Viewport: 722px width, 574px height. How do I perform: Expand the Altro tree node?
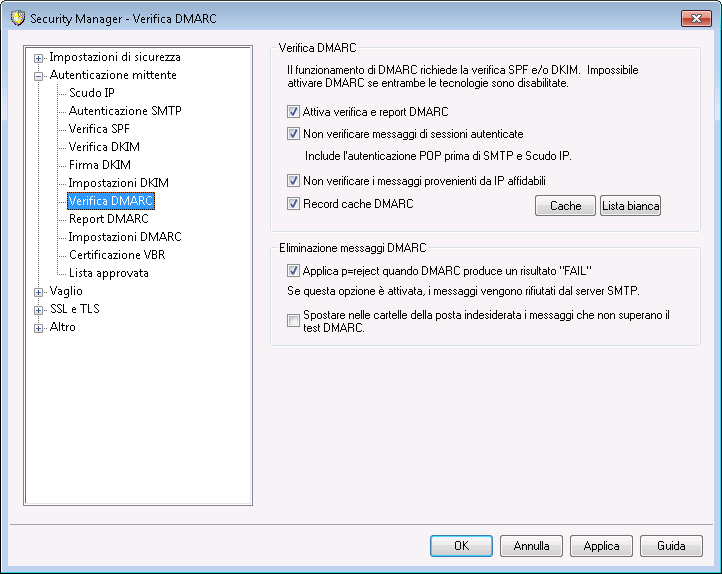(x=39, y=328)
